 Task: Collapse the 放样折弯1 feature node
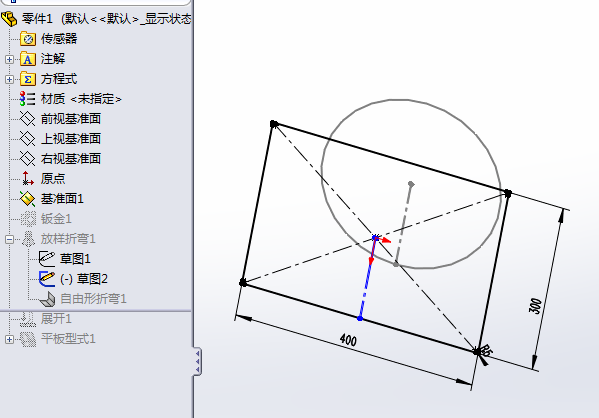pyautogui.click(x=10, y=239)
